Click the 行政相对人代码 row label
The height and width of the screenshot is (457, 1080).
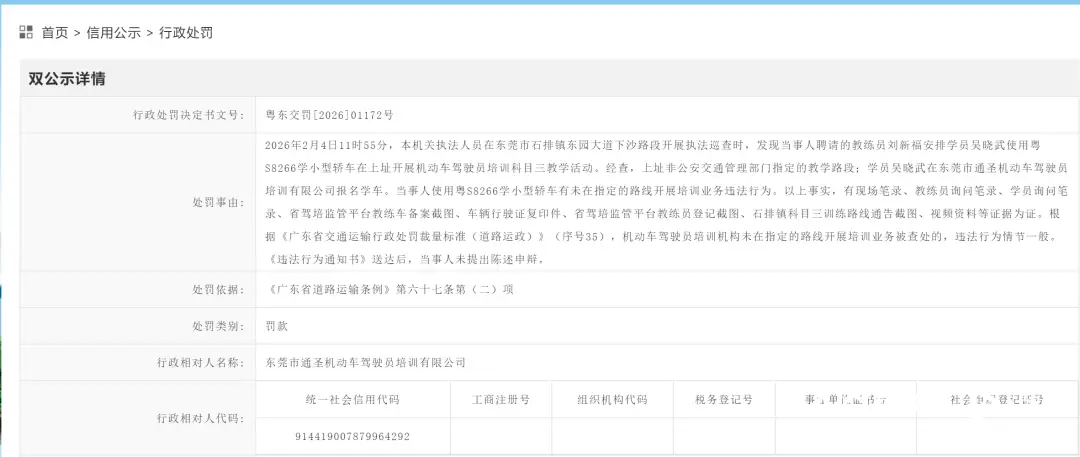coord(200,418)
